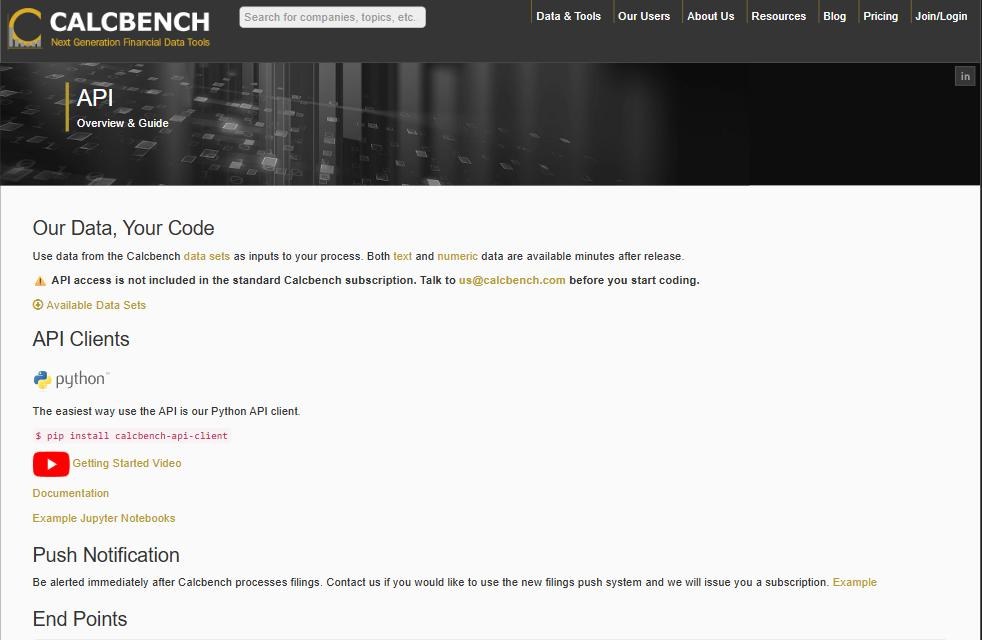Go to the Blog page
The width and height of the screenshot is (982, 640).
[834, 16]
